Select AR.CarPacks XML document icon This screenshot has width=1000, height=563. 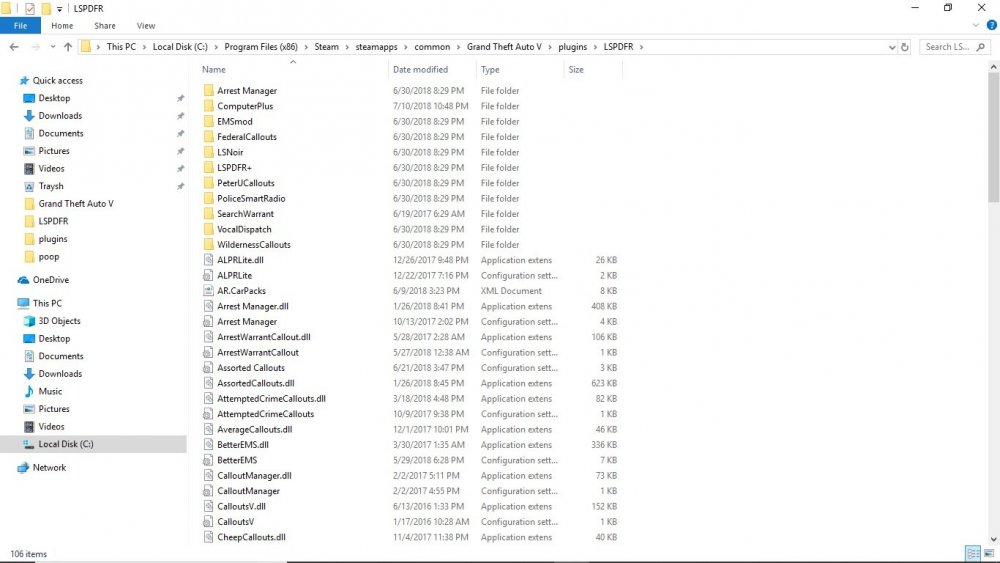(x=209, y=291)
